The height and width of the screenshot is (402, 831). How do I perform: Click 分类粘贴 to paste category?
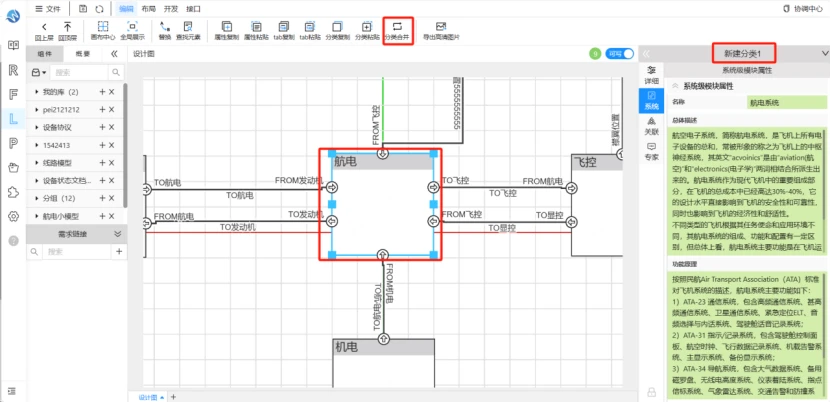(x=367, y=31)
